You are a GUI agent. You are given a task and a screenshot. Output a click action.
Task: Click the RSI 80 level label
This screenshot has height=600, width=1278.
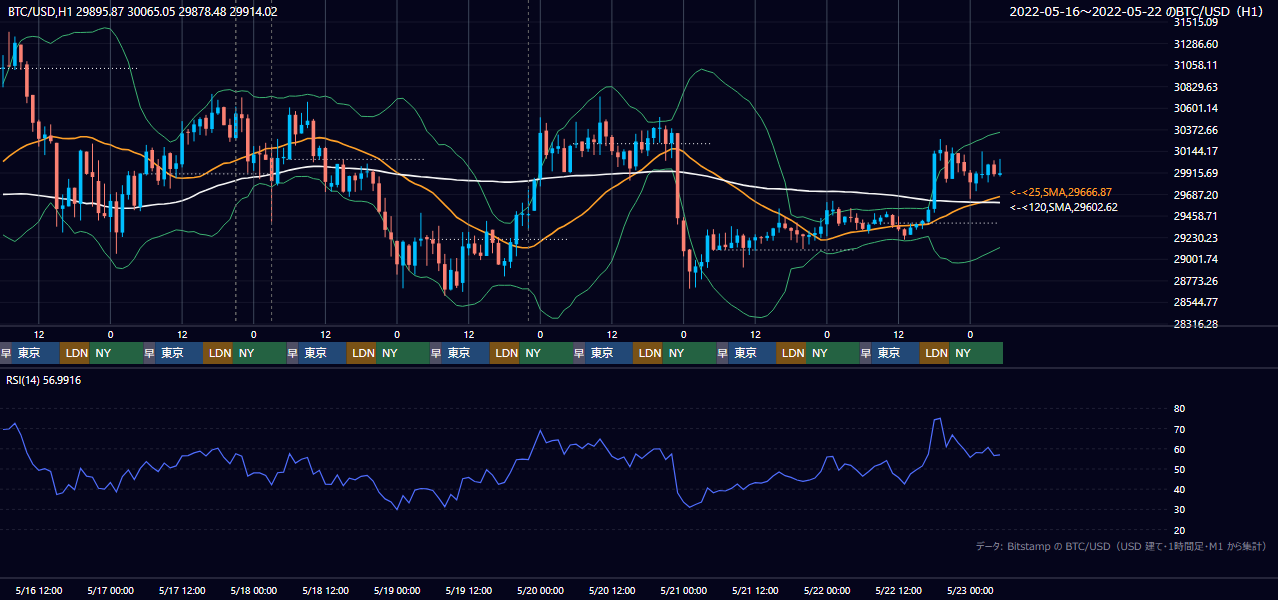pos(1179,409)
